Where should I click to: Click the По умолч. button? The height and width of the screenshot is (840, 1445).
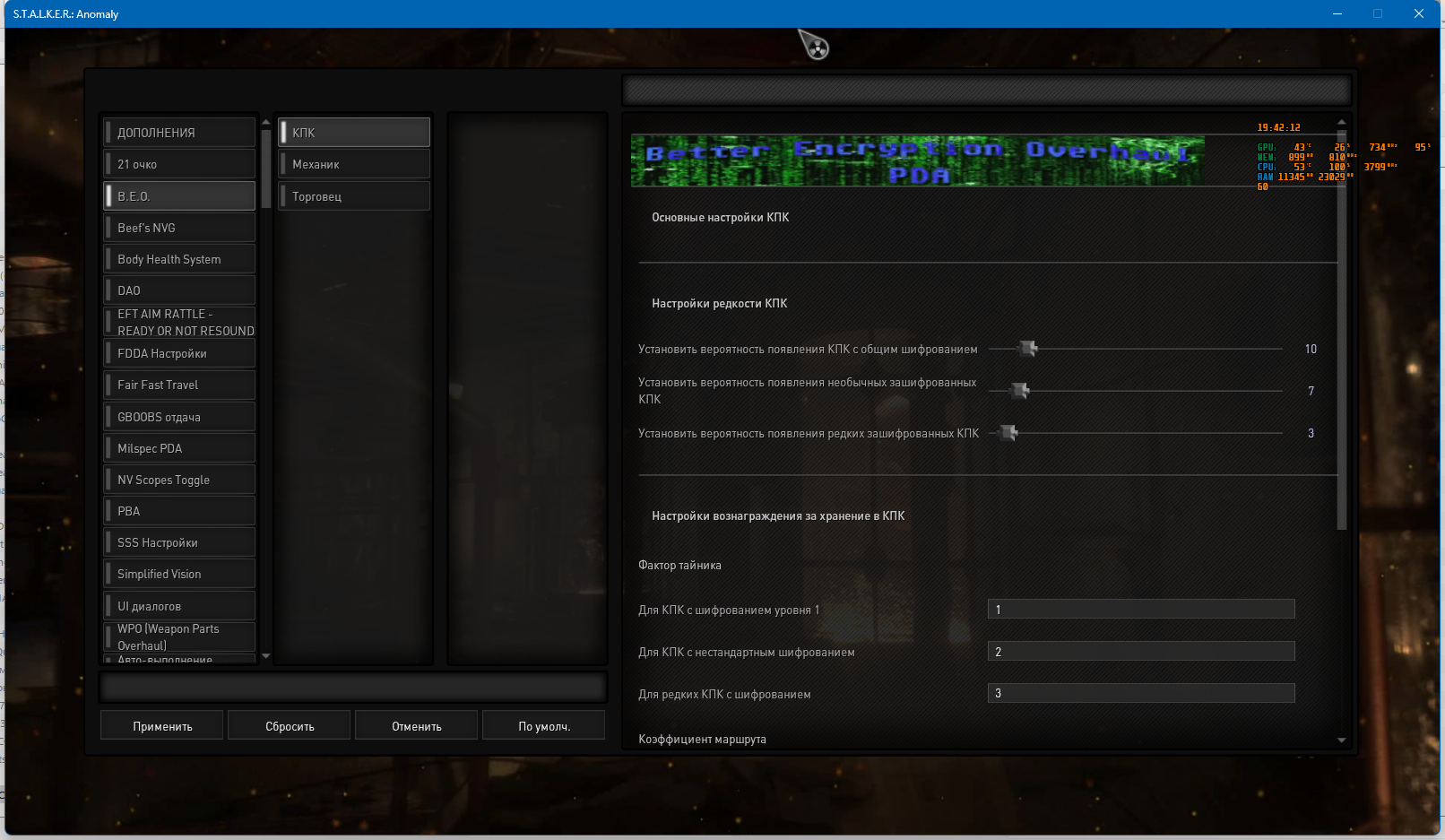pos(544,726)
